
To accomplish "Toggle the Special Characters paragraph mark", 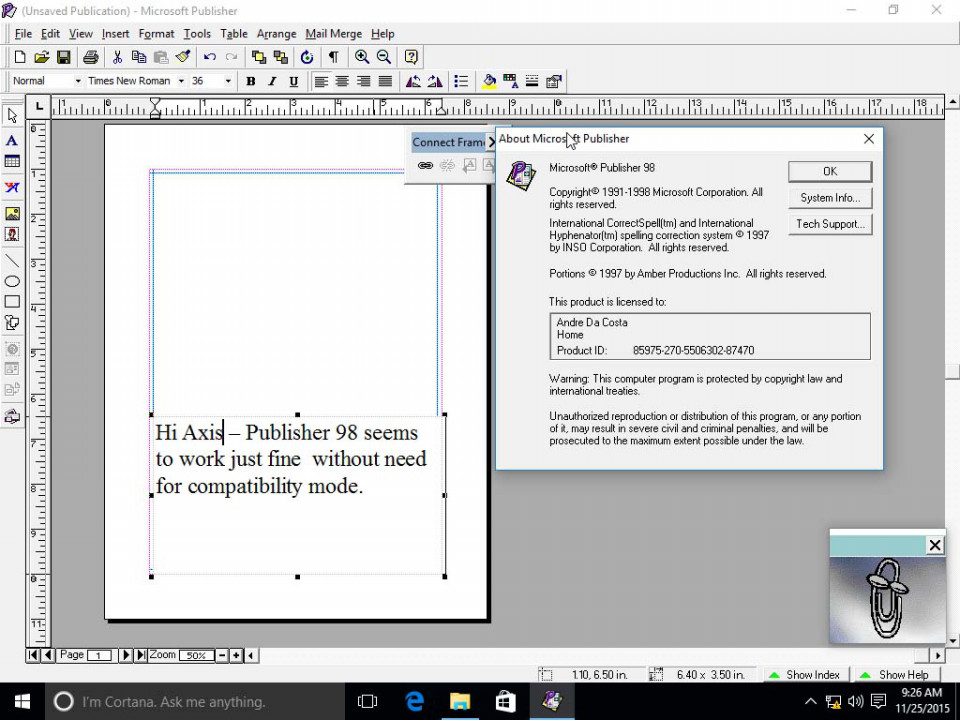I will (334, 58).
